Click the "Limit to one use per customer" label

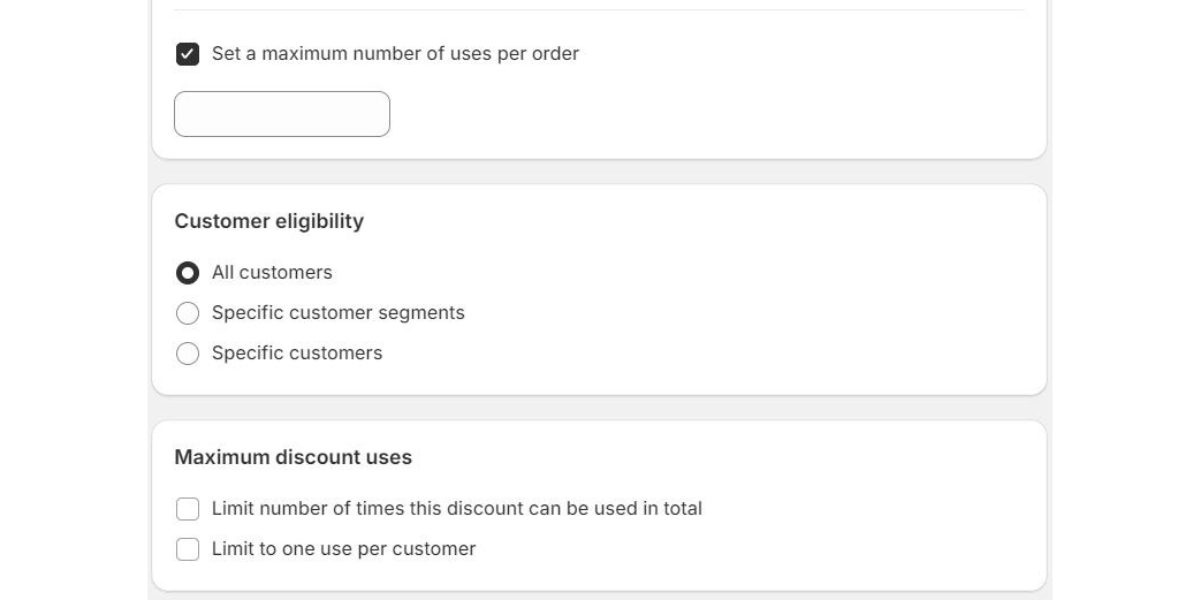344,549
